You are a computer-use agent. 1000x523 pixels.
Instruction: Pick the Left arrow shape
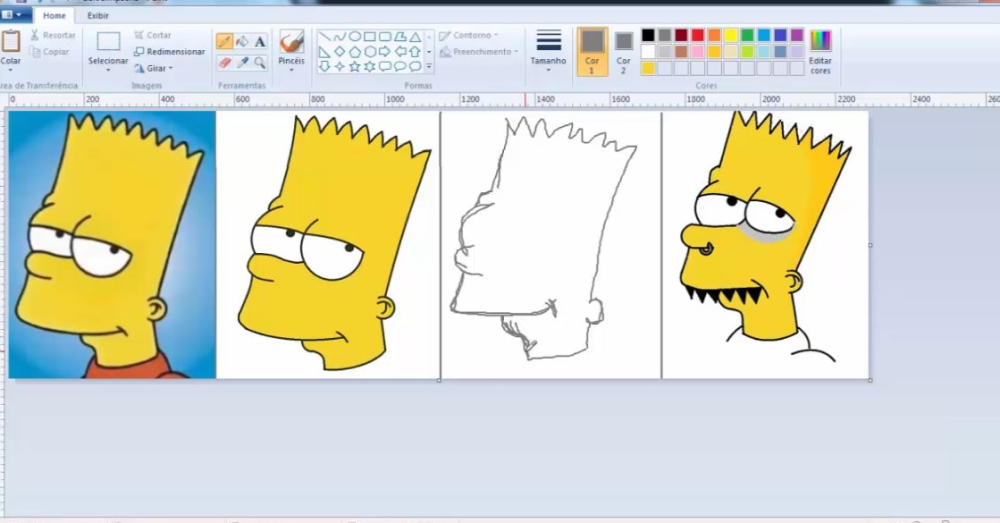tap(400, 52)
